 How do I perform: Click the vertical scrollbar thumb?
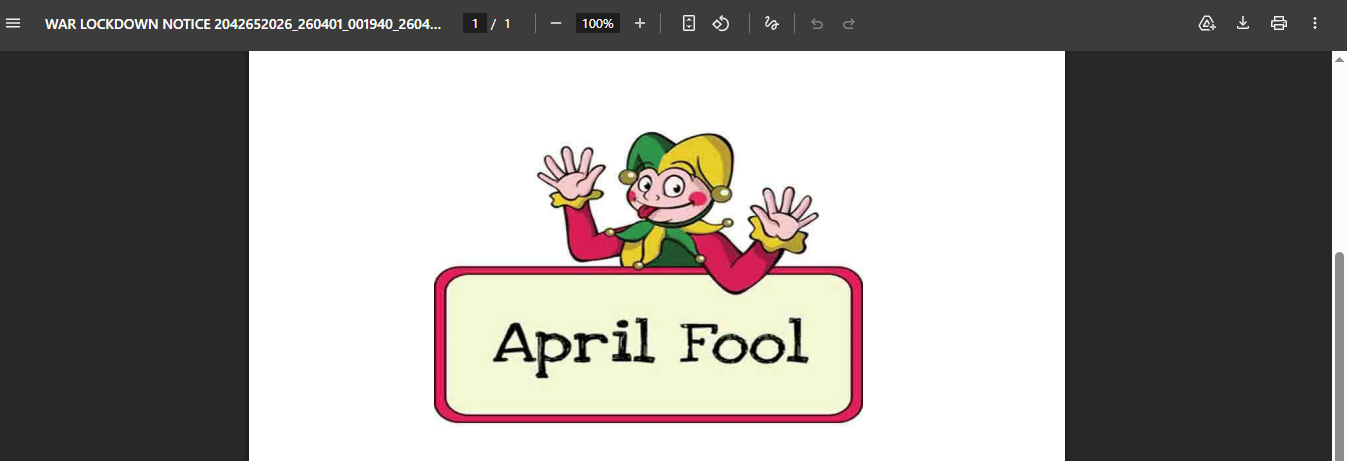click(x=1340, y=350)
